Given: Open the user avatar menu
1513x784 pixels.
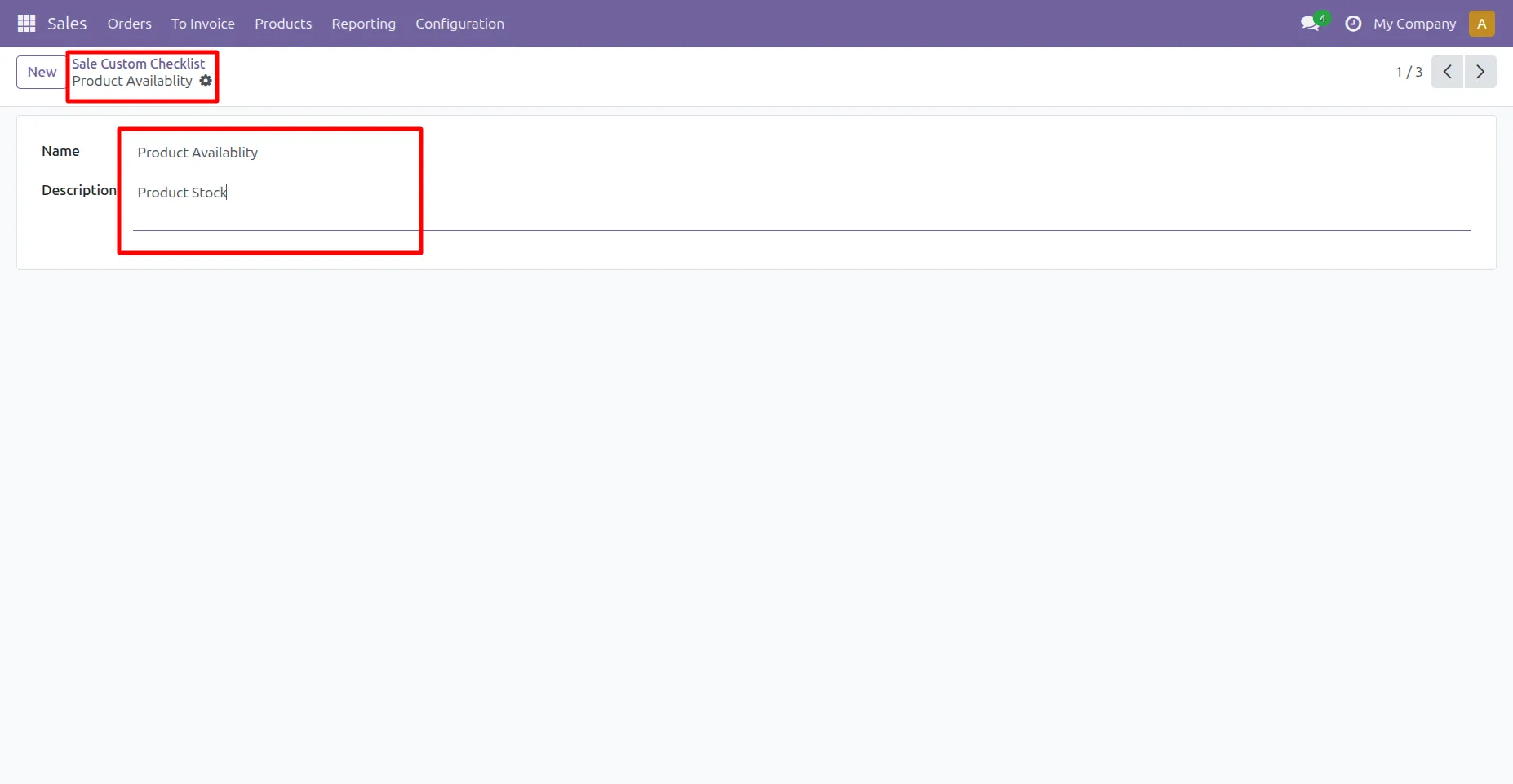Looking at the screenshot, I should pyautogui.click(x=1481, y=24).
